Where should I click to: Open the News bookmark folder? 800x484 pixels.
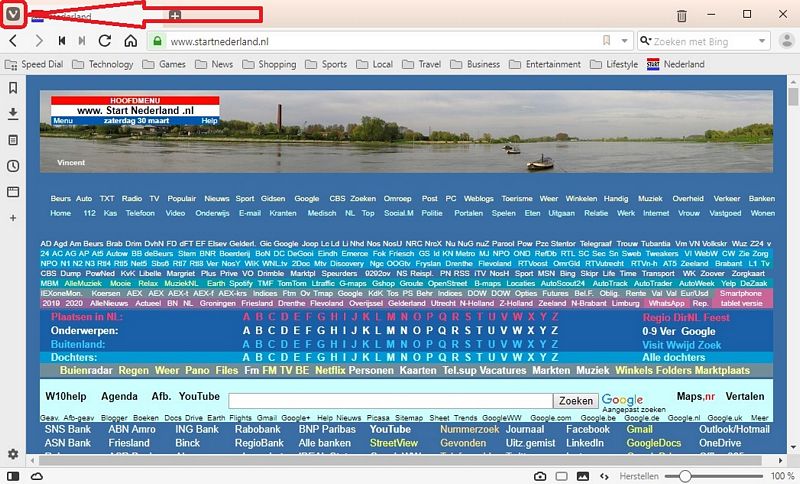pyautogui.click(x=214, y=64)
